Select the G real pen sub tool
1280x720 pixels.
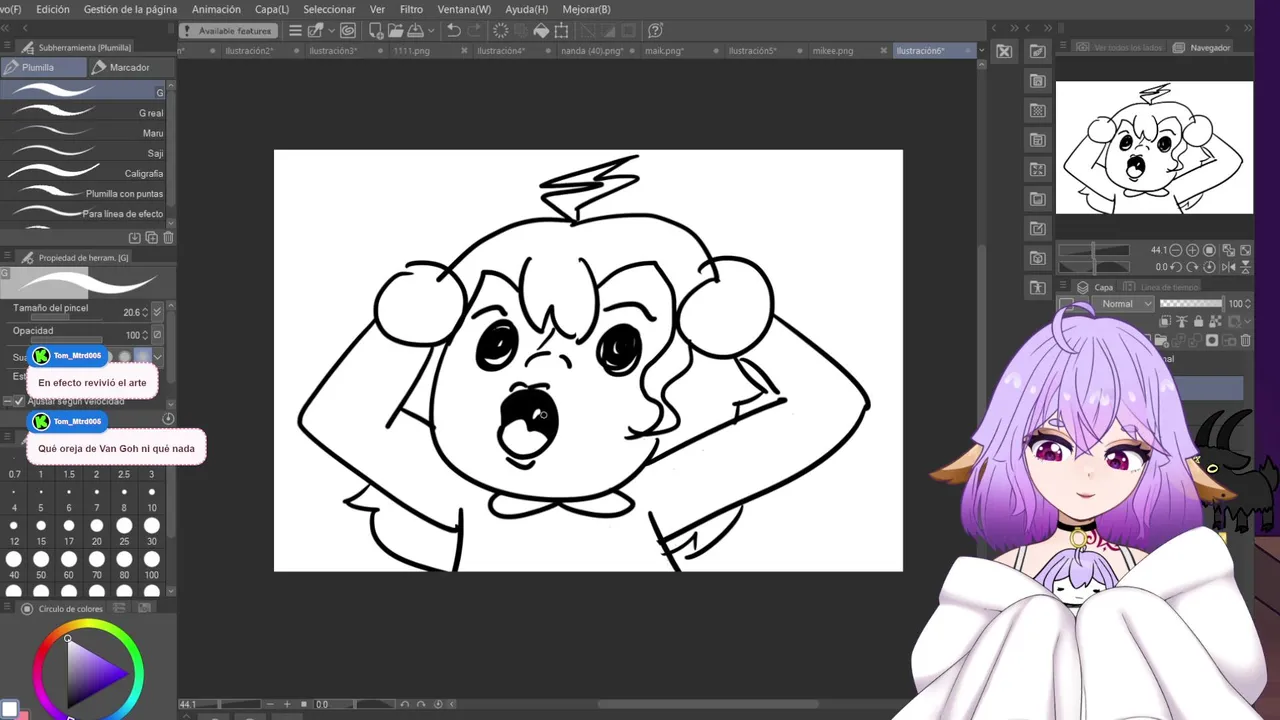pyautogui.click(x=84, y=113)
